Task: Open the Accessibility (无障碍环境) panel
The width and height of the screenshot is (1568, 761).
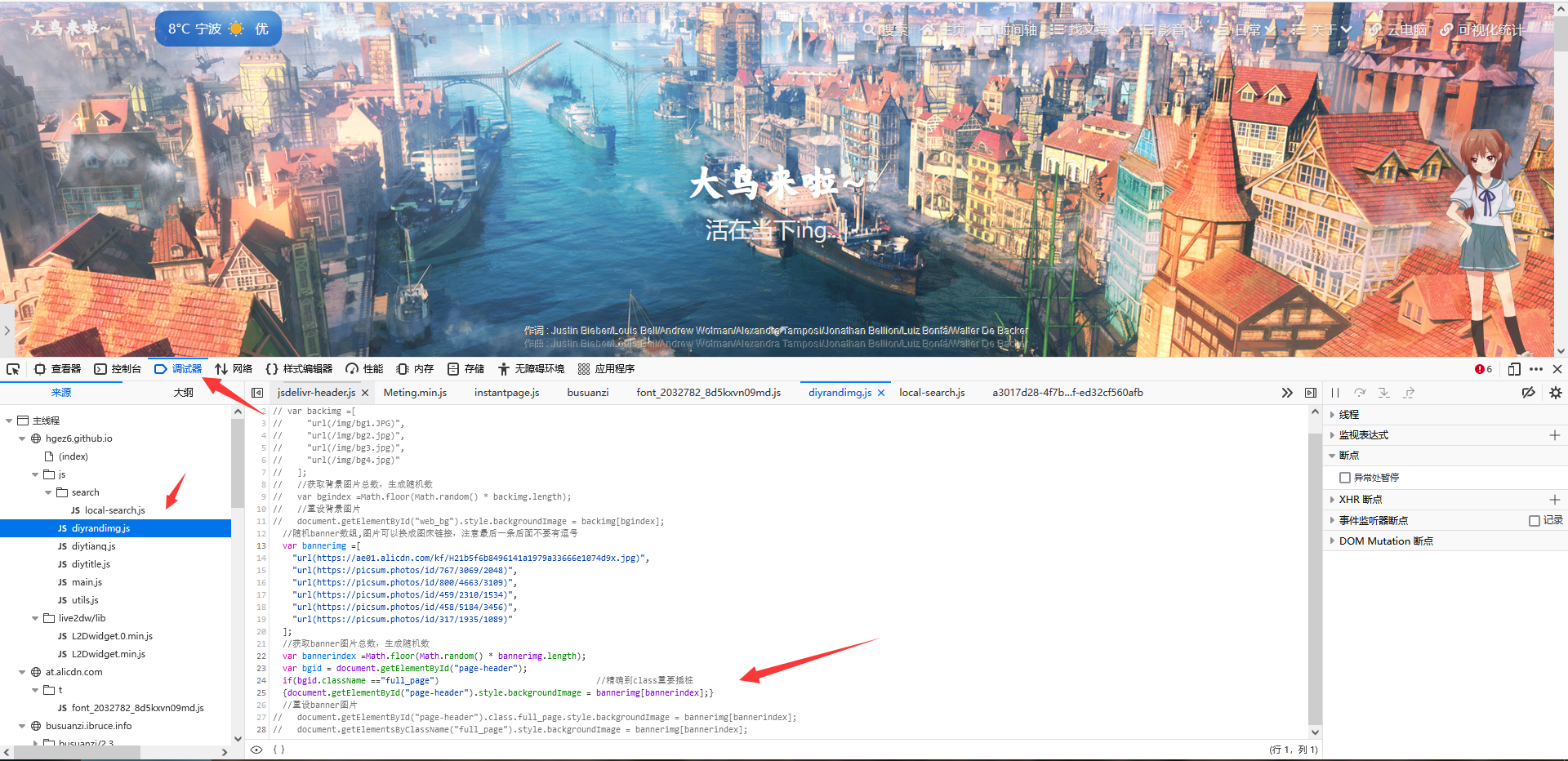Action: (x=531, y=369)
